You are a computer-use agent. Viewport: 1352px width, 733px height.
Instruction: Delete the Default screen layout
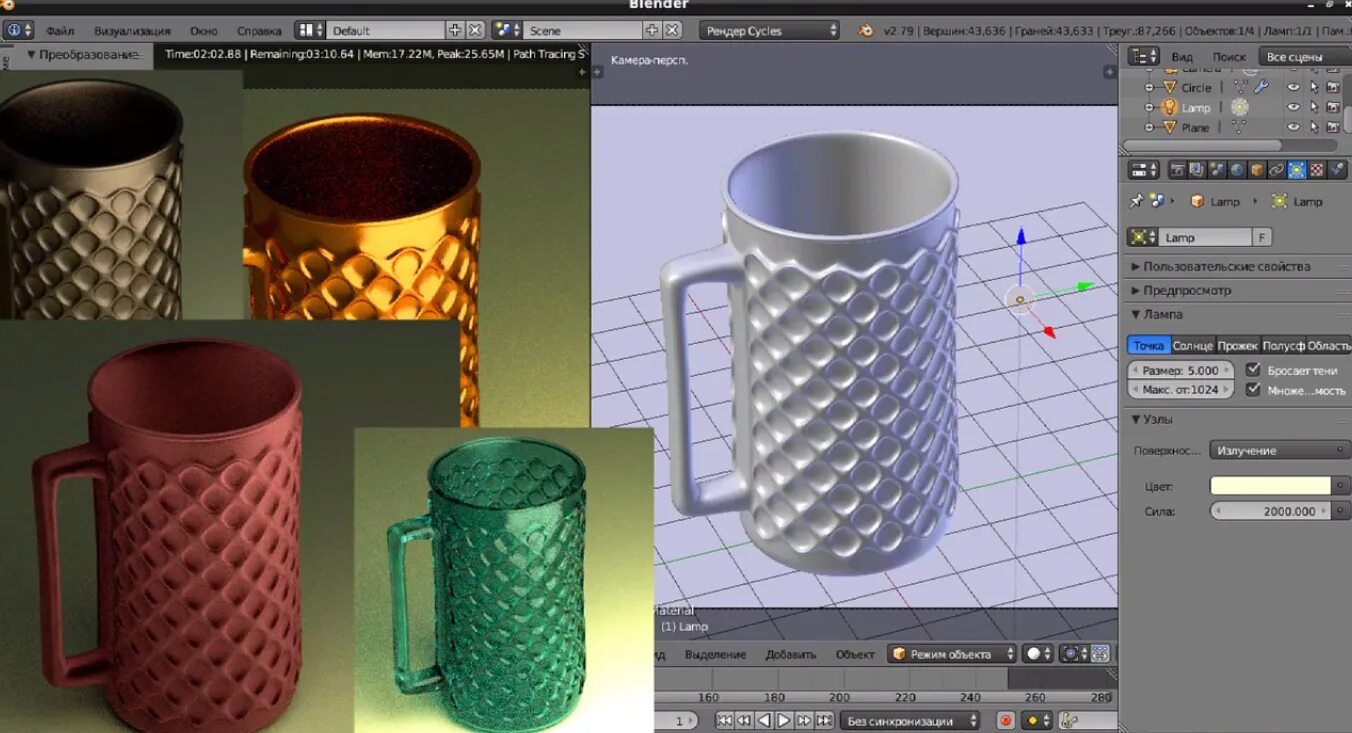[475, 30]
